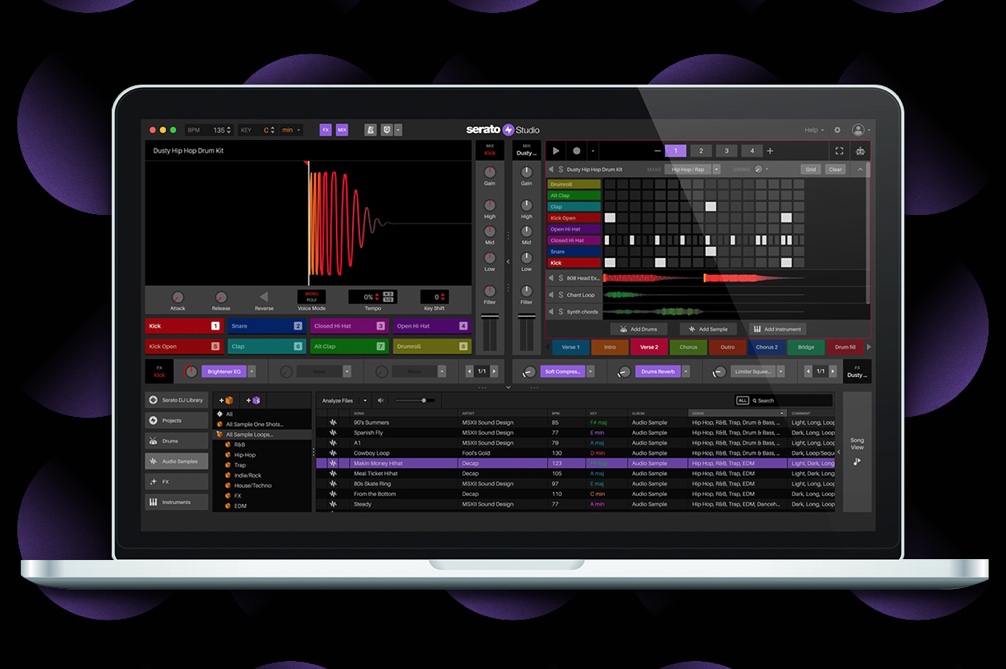Open the Drums Reverb effect dropdown arrow
The height and width of the screenshot is (669, 1006).
(x=686, y=371)
